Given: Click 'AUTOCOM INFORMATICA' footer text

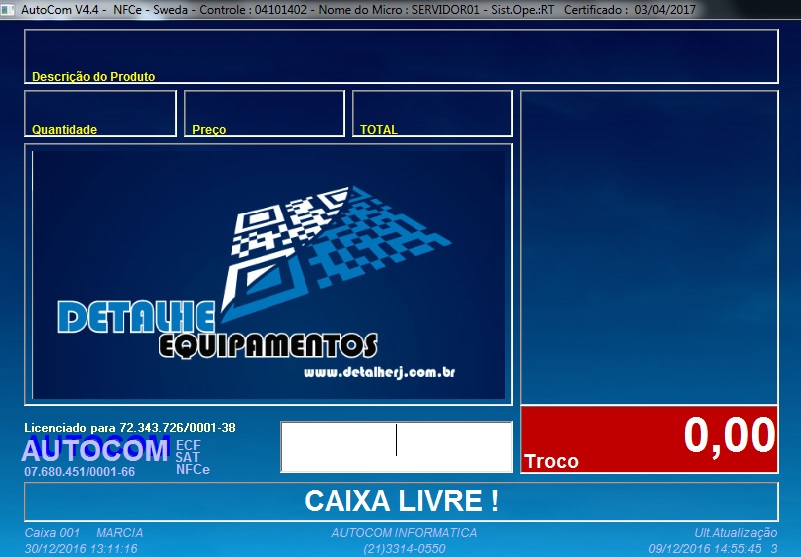Looking at the screenshot, I should pyautogui.click(x=404, y=533).
